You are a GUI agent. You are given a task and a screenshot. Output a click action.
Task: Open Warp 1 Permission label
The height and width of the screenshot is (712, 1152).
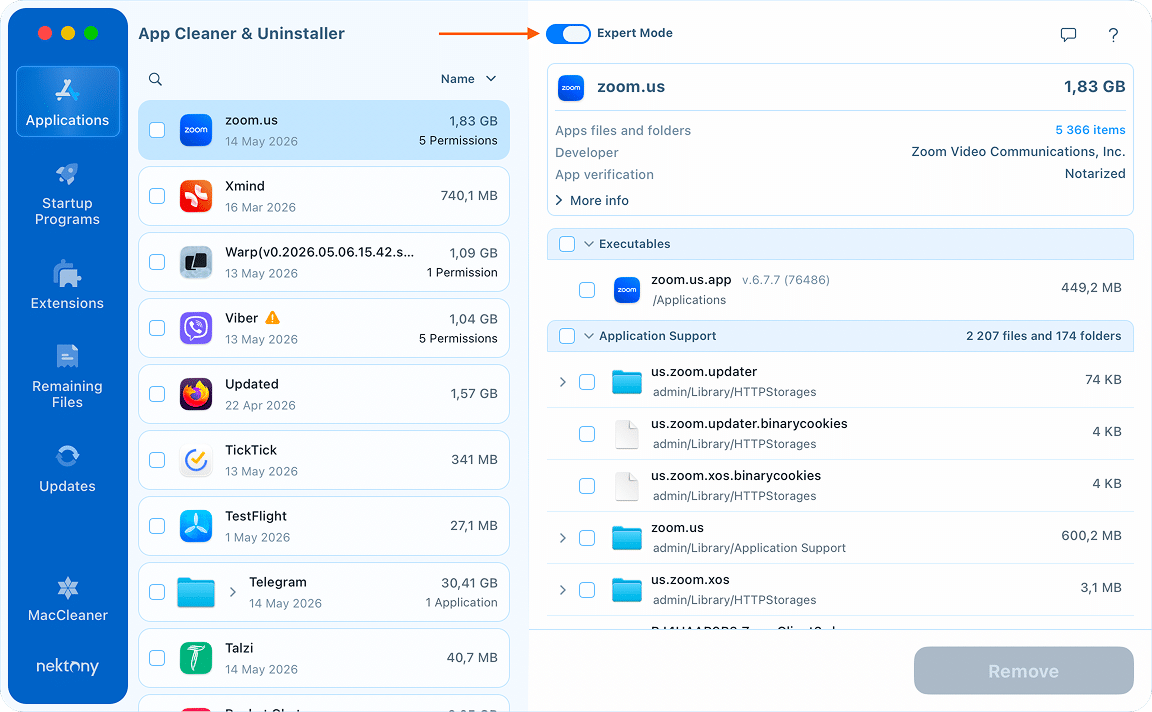462,273
